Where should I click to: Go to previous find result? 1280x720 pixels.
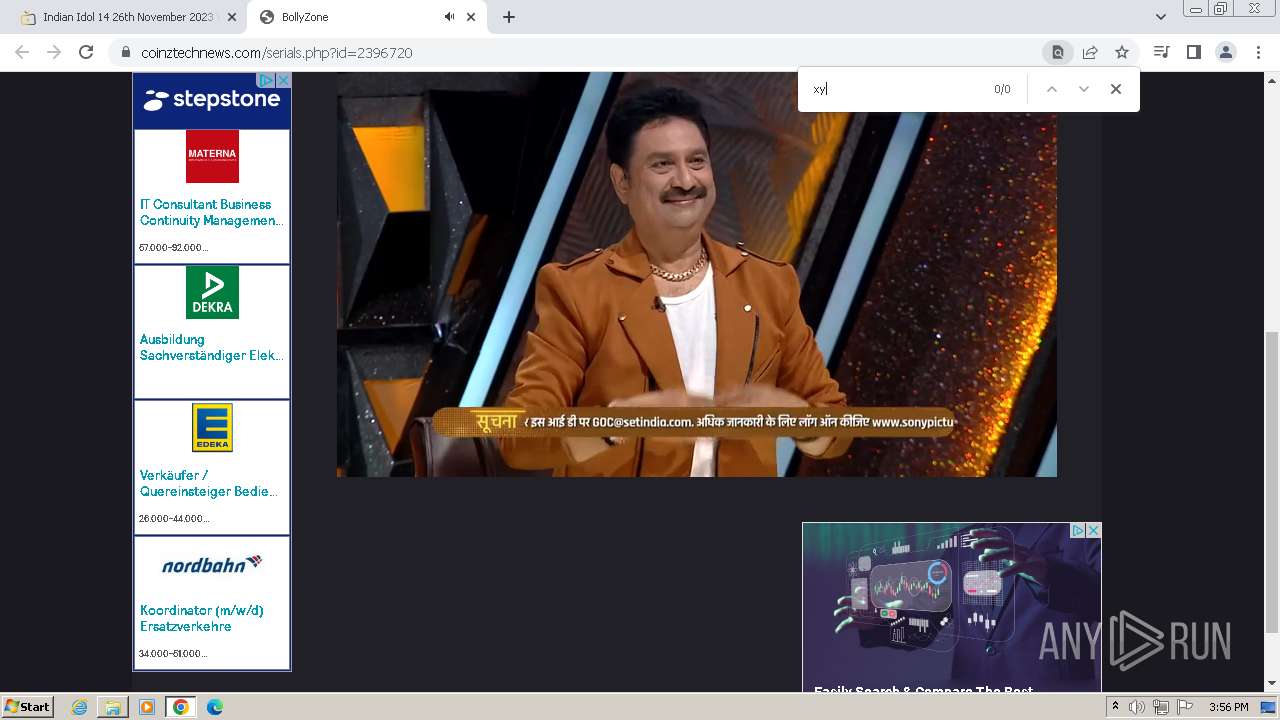(x=1051, y=89)
